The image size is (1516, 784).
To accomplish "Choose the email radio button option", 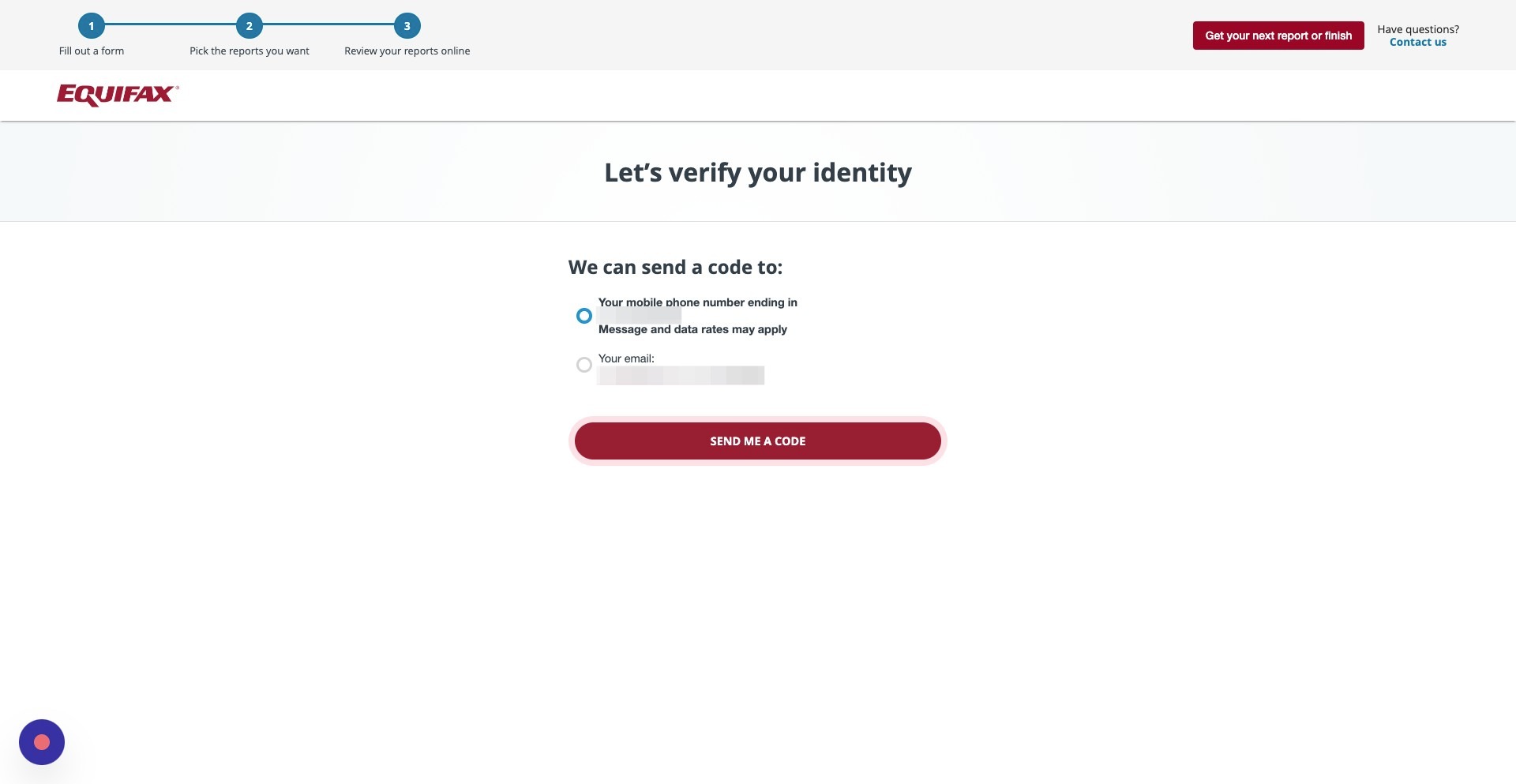I will [584, 365].
